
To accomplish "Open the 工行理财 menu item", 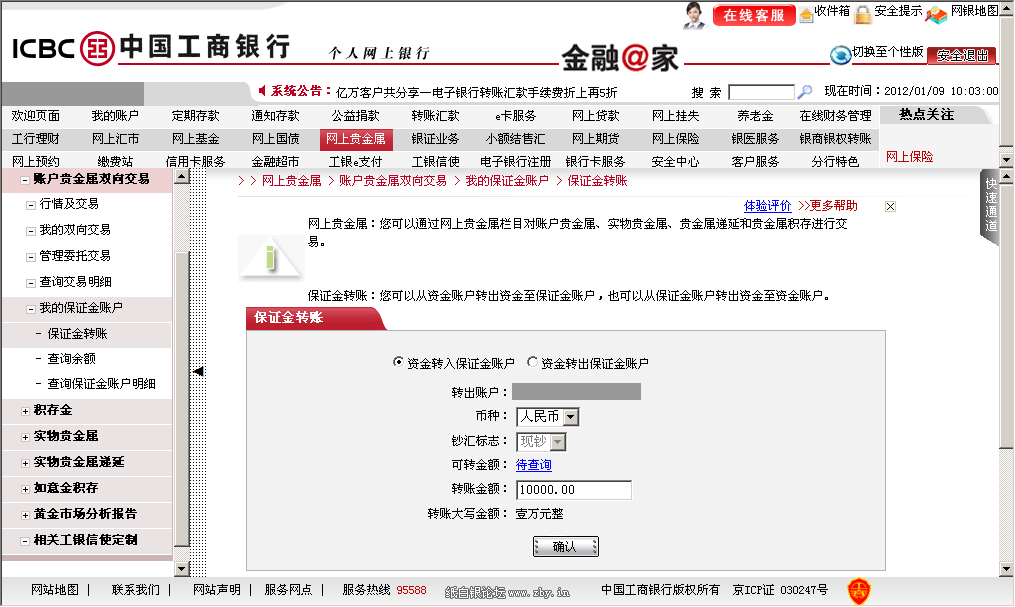I will click(36, 139).
